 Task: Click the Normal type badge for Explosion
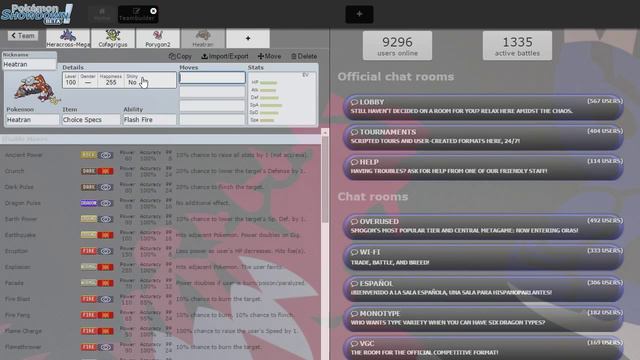pyautogui.click(x=89, y=267)
